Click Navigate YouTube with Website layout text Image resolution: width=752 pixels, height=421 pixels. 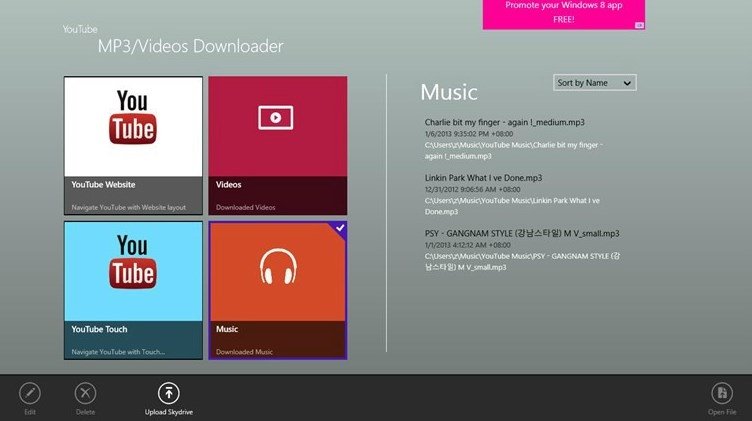[129, 208]
